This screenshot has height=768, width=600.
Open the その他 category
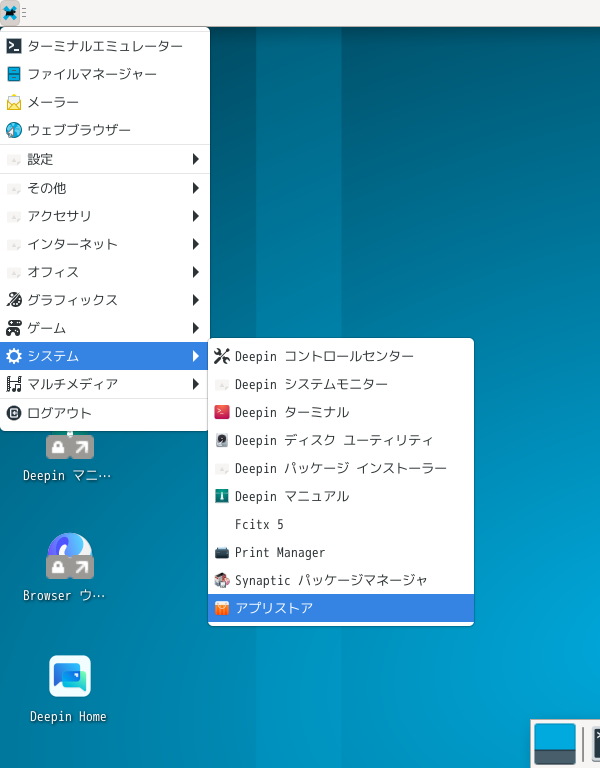click(105, 188)
